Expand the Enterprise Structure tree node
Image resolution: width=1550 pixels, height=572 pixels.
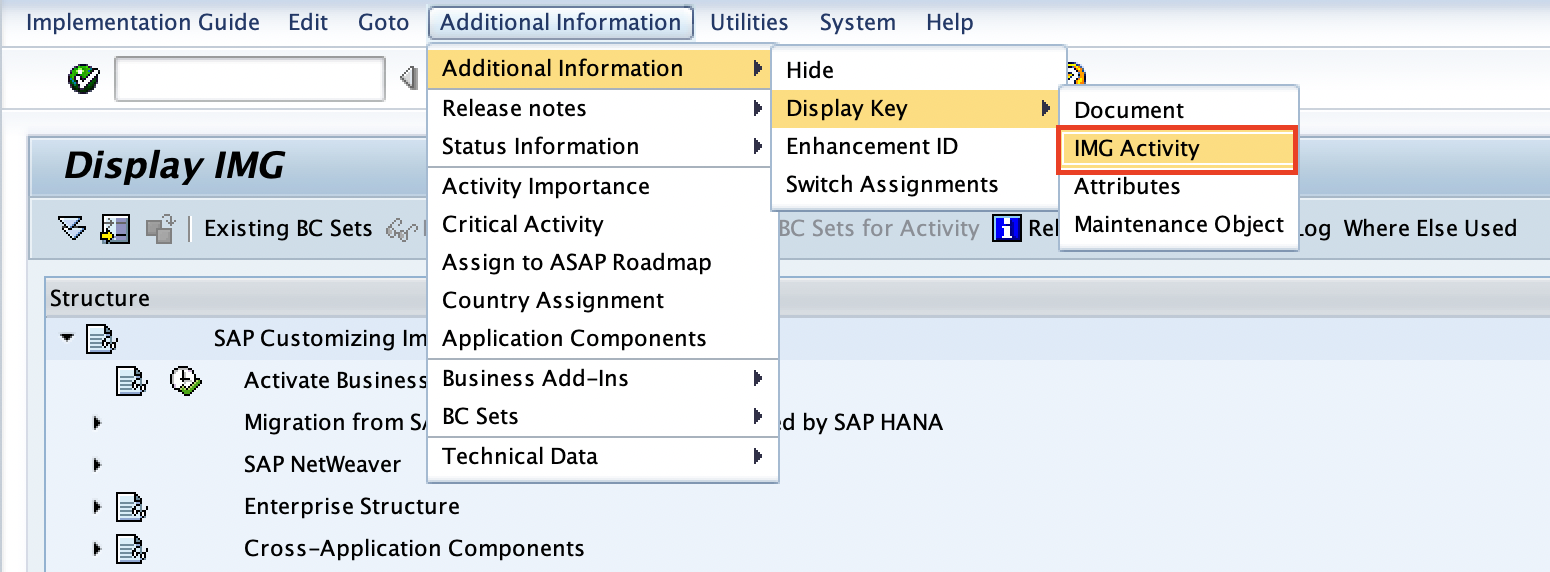coord(97,507)
